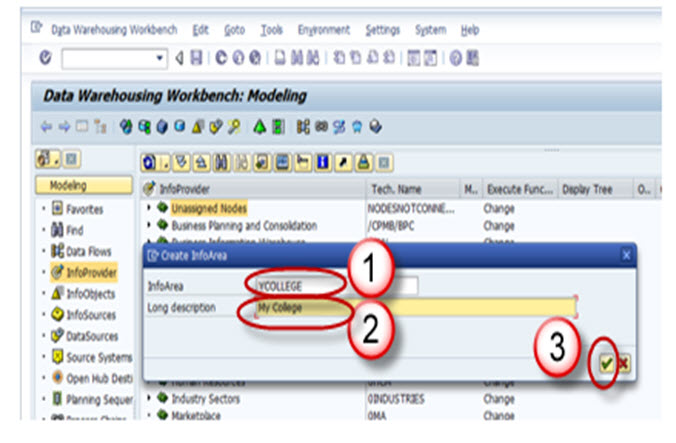Expand the Unassigned Nodes tree node
This screenshot has height=443, width=676.
point(149,209)
